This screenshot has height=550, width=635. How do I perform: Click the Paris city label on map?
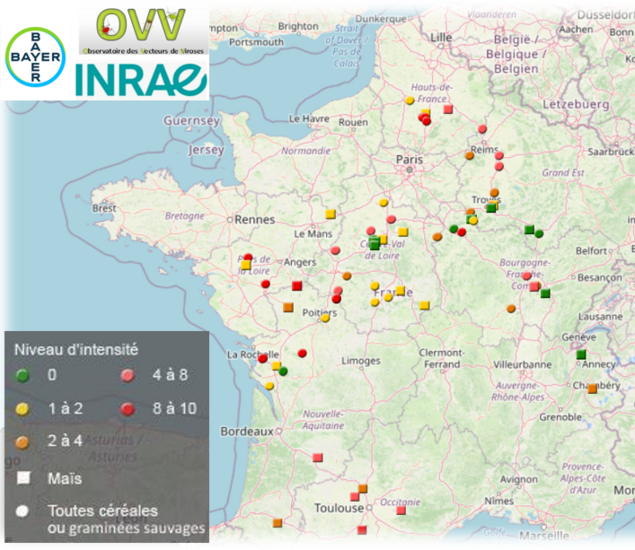(410, 159)
